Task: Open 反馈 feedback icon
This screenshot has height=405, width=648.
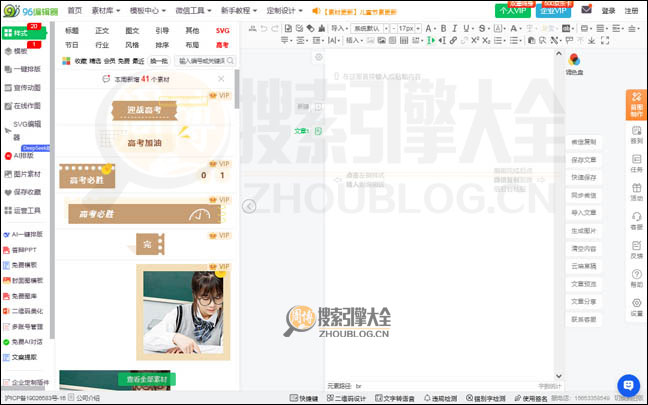Action: click(636, 250)
